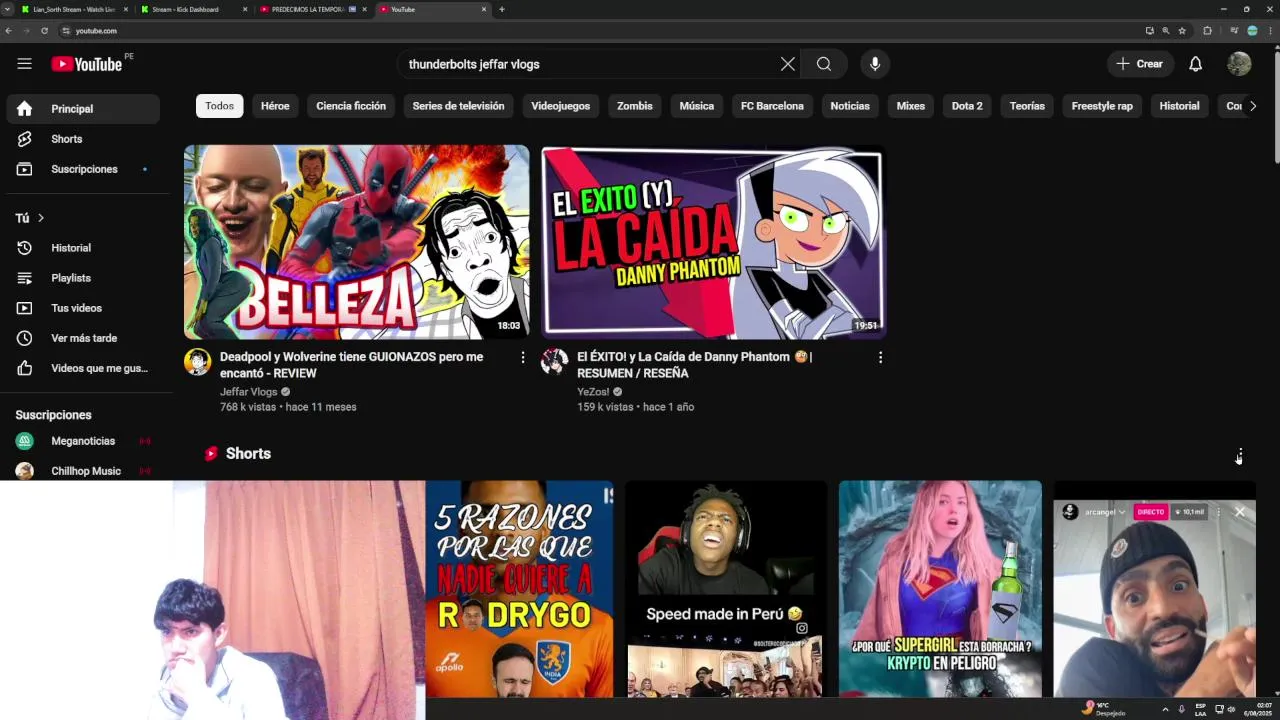Select the FC Barcelona filter chip
Viewport: 1280px width, 720px height.
[x=772, y=106]
